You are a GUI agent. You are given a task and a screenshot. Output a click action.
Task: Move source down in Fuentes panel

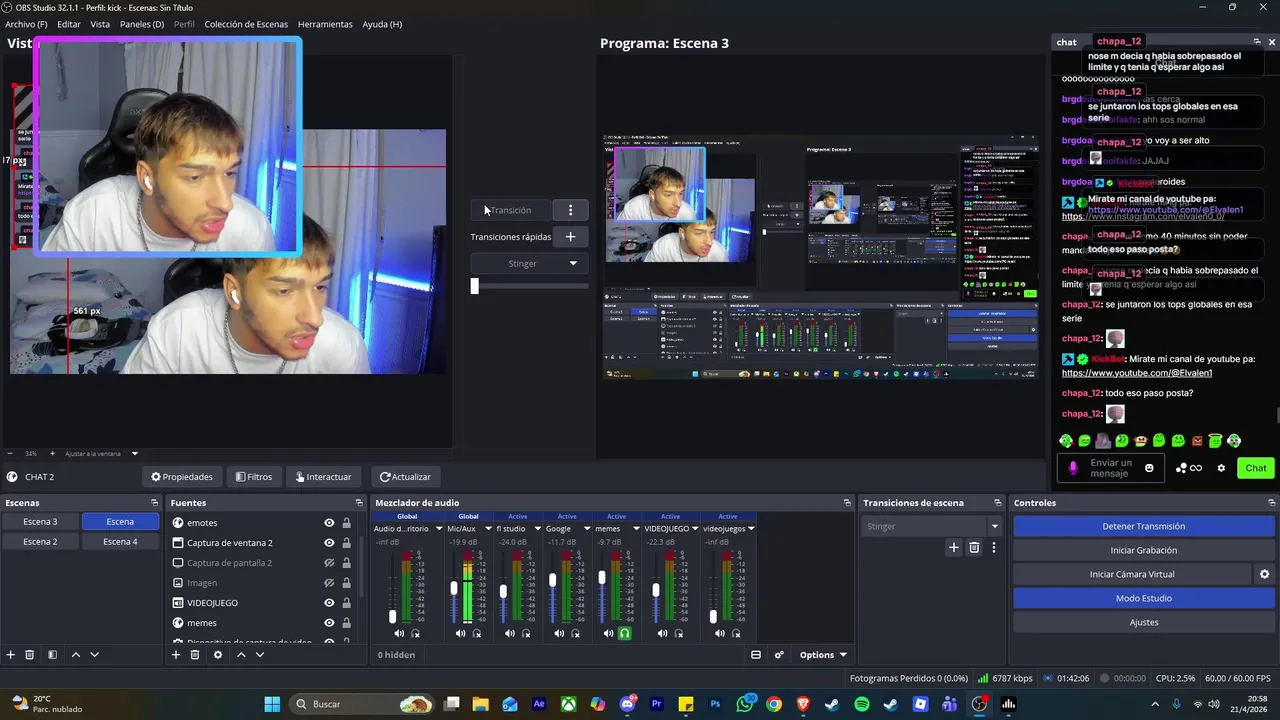coord(259,655)
